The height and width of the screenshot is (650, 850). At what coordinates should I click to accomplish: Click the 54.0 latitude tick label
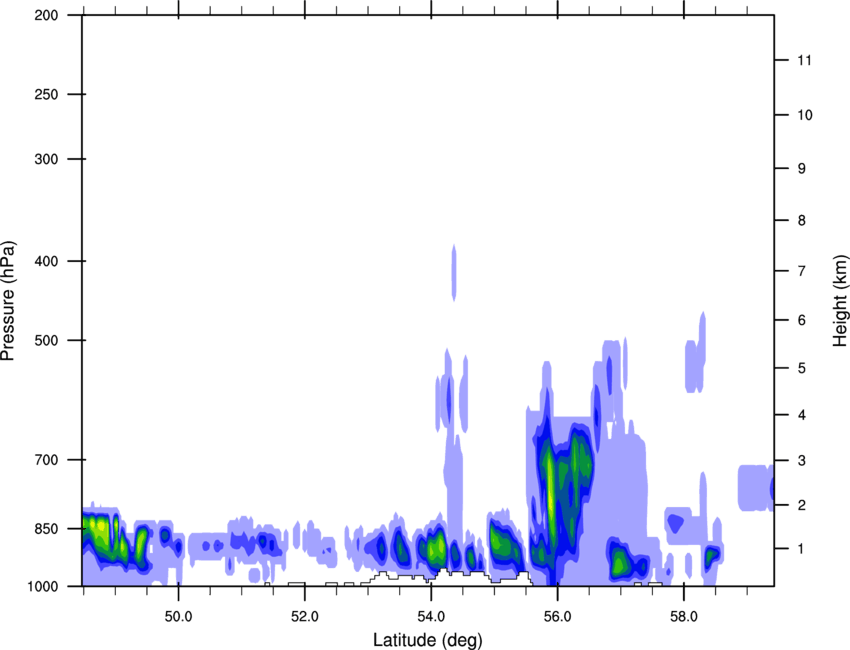[x=431, y=616]
